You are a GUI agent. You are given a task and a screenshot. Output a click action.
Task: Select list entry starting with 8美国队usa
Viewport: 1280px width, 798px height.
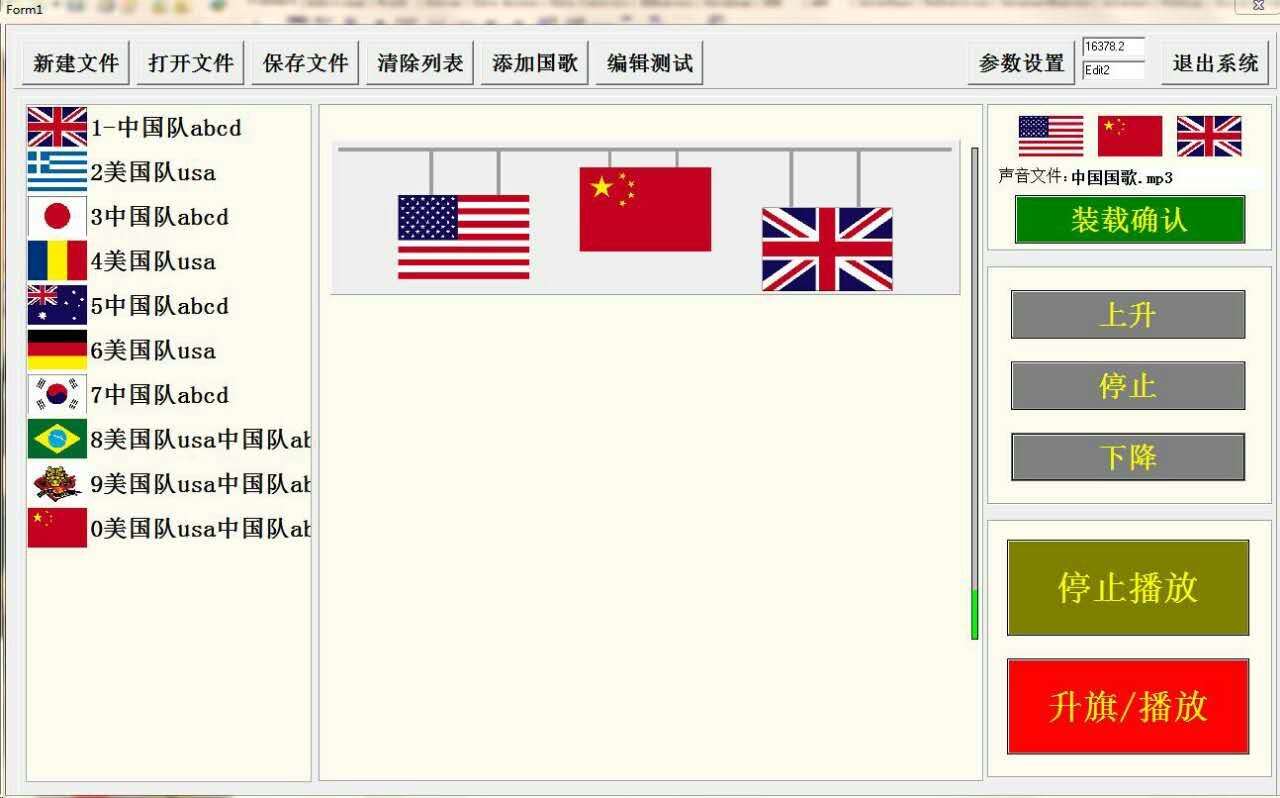pos(168,438)
